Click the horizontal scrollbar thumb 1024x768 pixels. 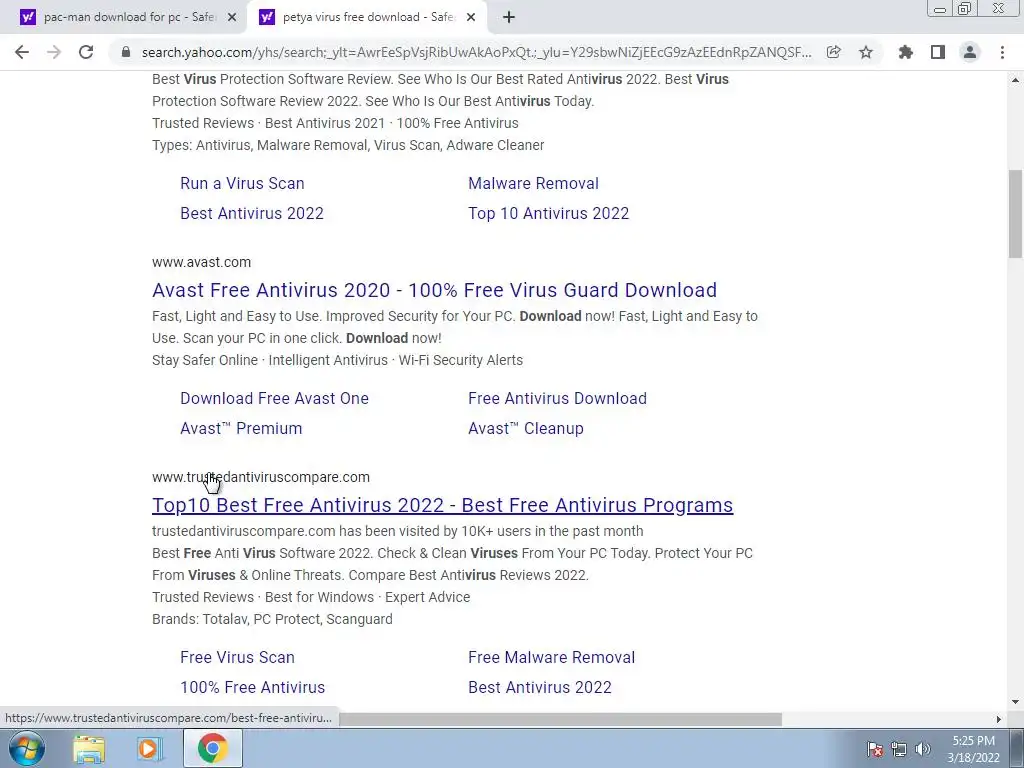pos(560,719)
